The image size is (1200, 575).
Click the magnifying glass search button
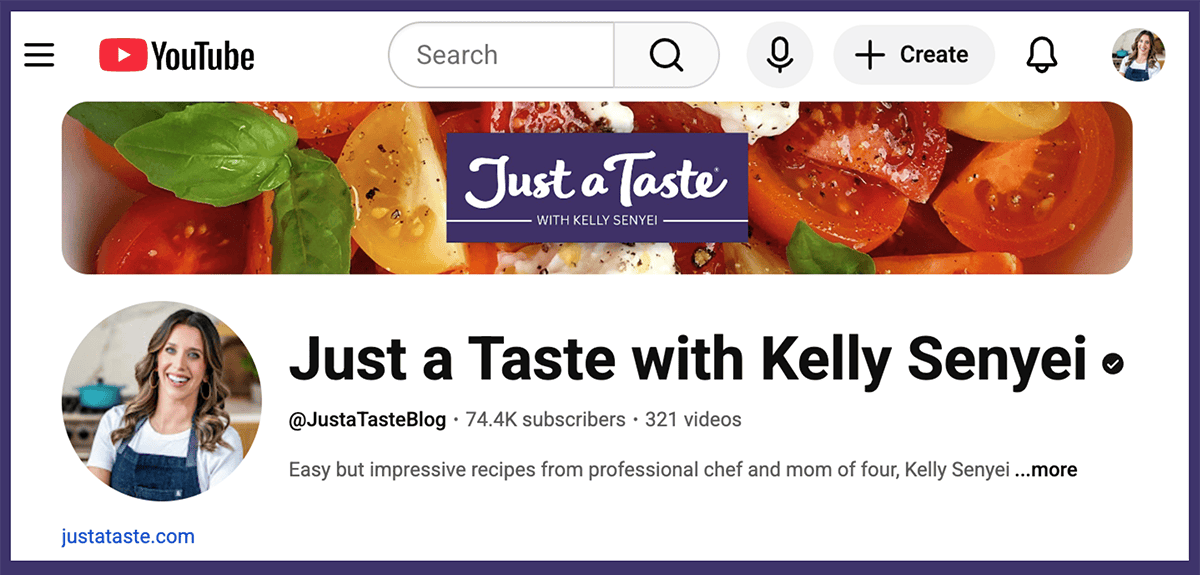point(666,55)
